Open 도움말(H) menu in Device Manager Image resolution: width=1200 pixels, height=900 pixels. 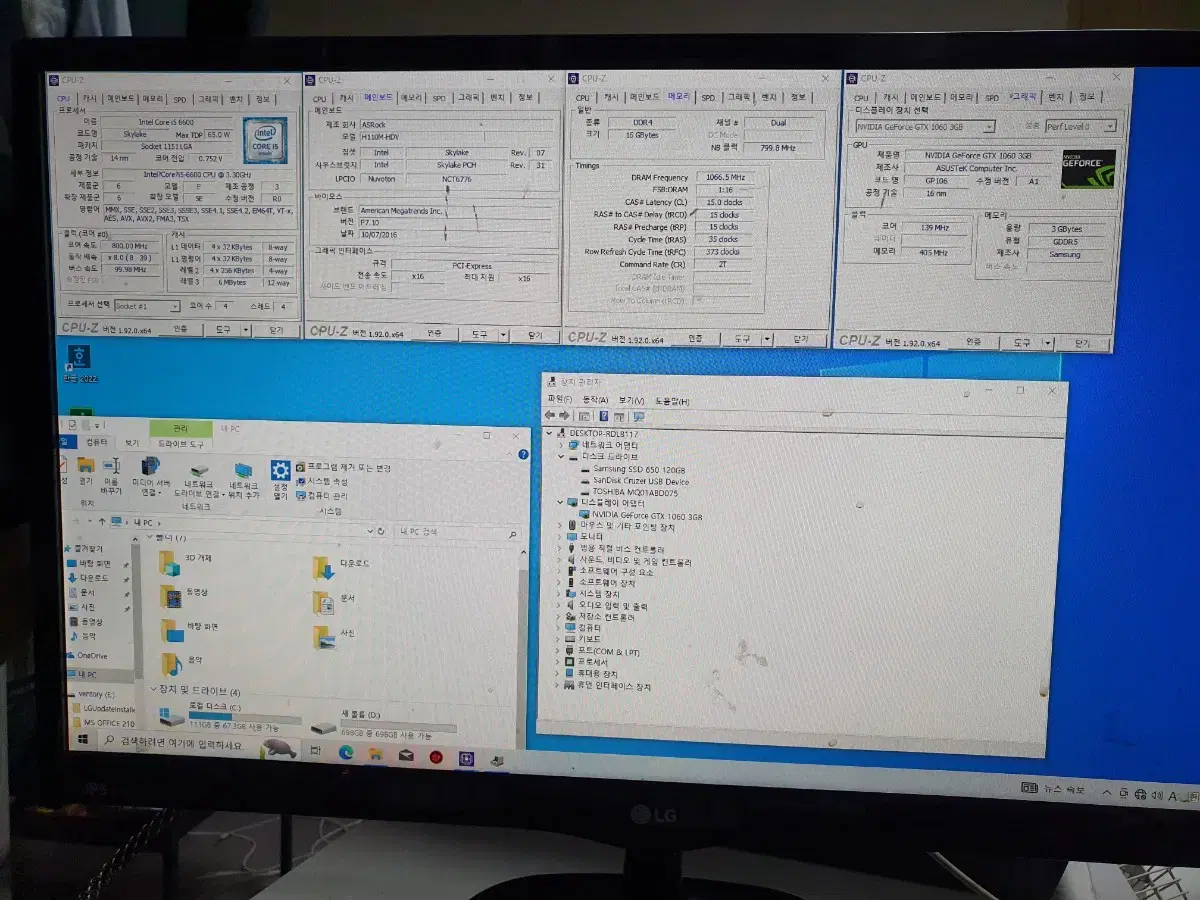tap(672, 402)
